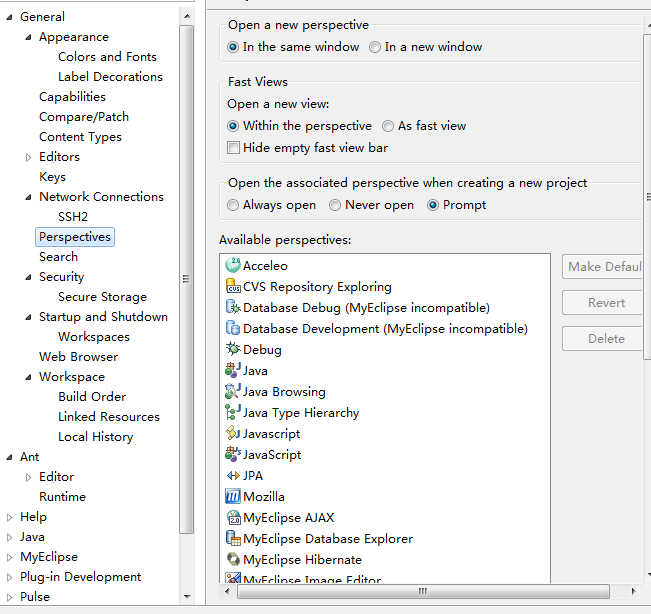The height and width of the screenshot is (614, 651).
Task: Click the CVS Repository Exploring icon
Action: tap(233, 286)
